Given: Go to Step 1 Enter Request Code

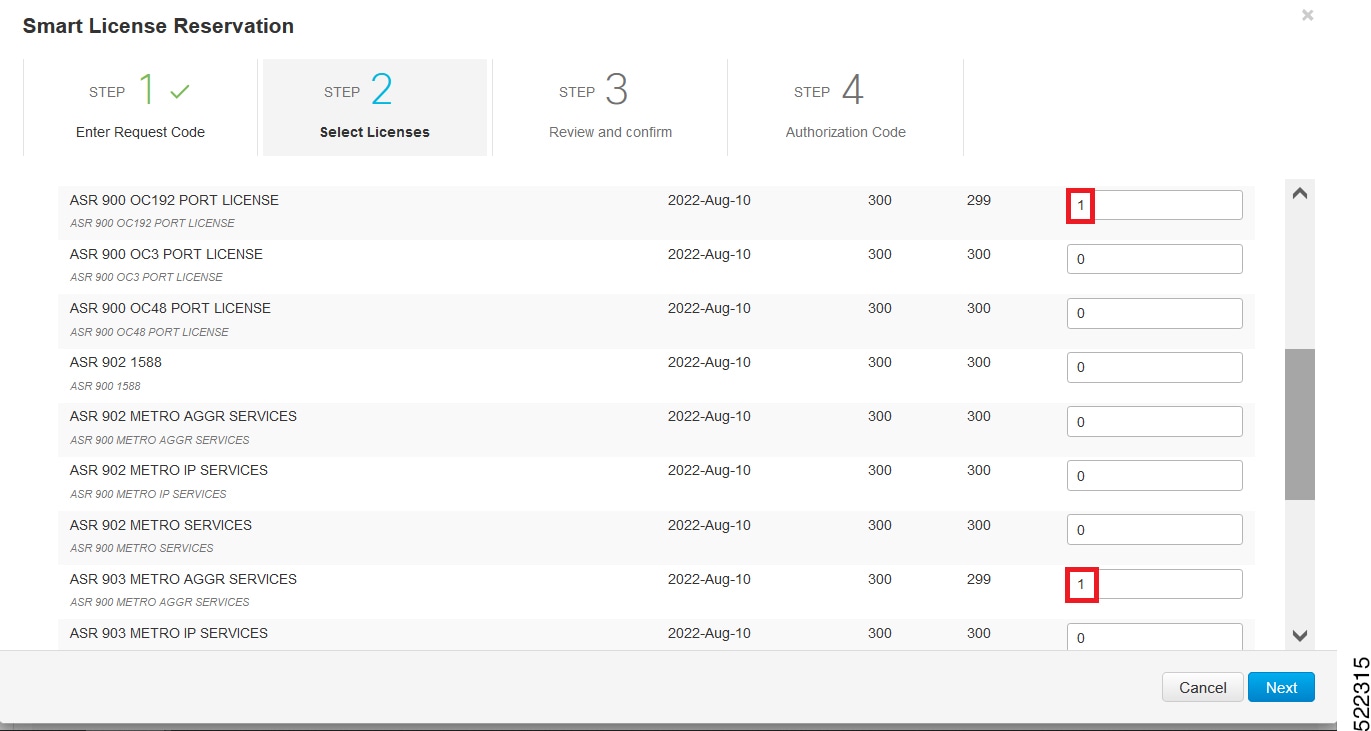Looking at the screenshot, I should (140, 108).
